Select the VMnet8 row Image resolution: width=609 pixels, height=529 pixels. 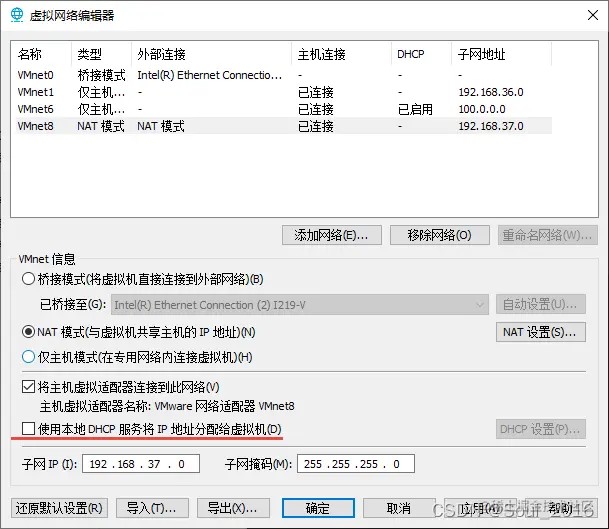click(x=284, y=126)
